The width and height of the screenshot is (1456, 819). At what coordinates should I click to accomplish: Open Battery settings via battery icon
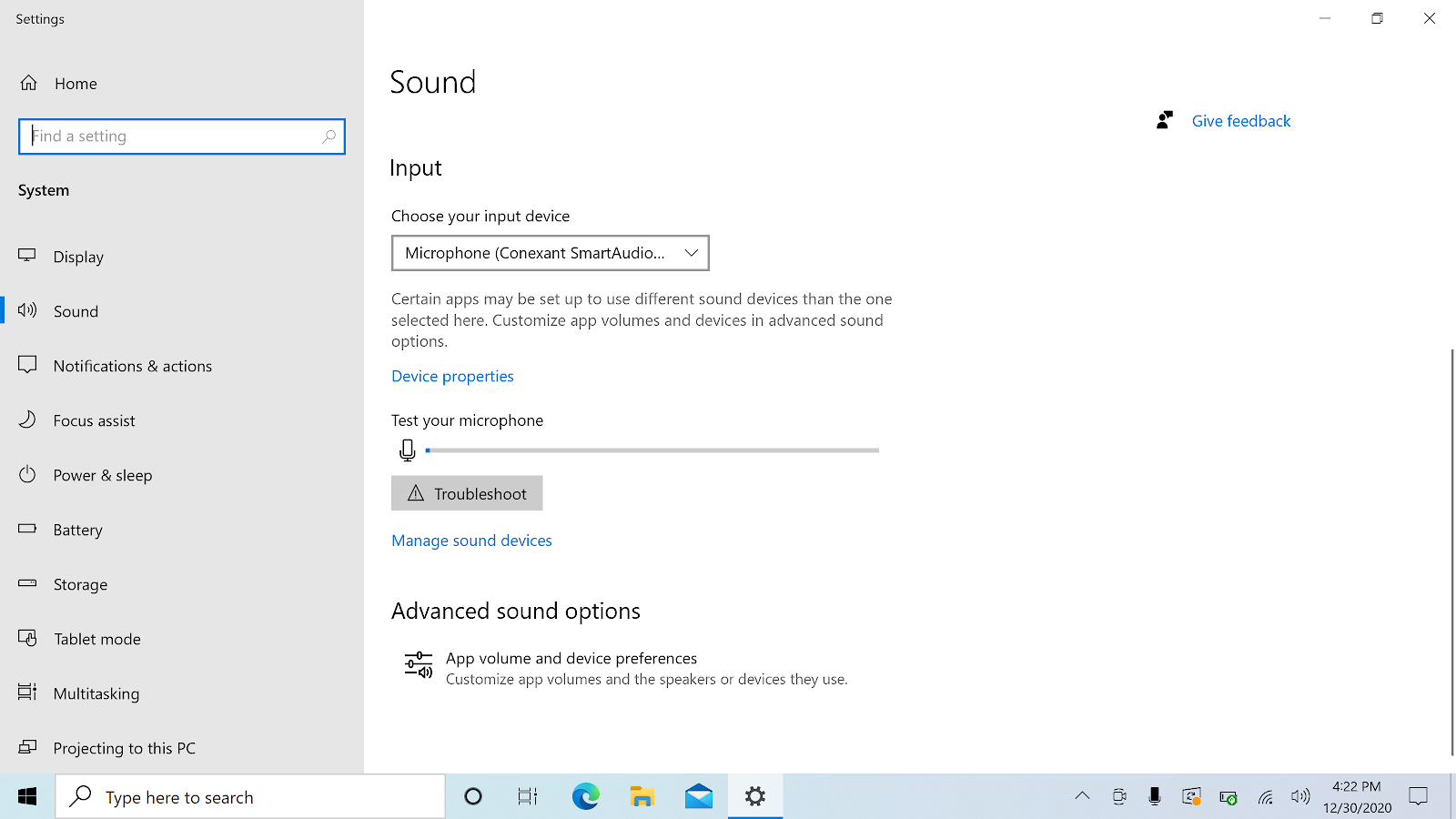pyautogui.click(x=27, y=529)
